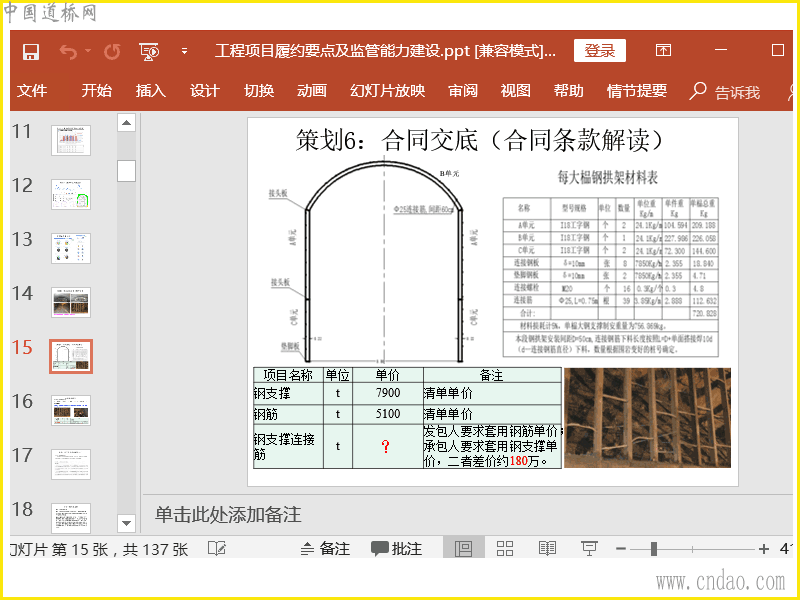Toggle the 备注 notes pane button
The width and height of the screenshot is (800, 600).
325,549
